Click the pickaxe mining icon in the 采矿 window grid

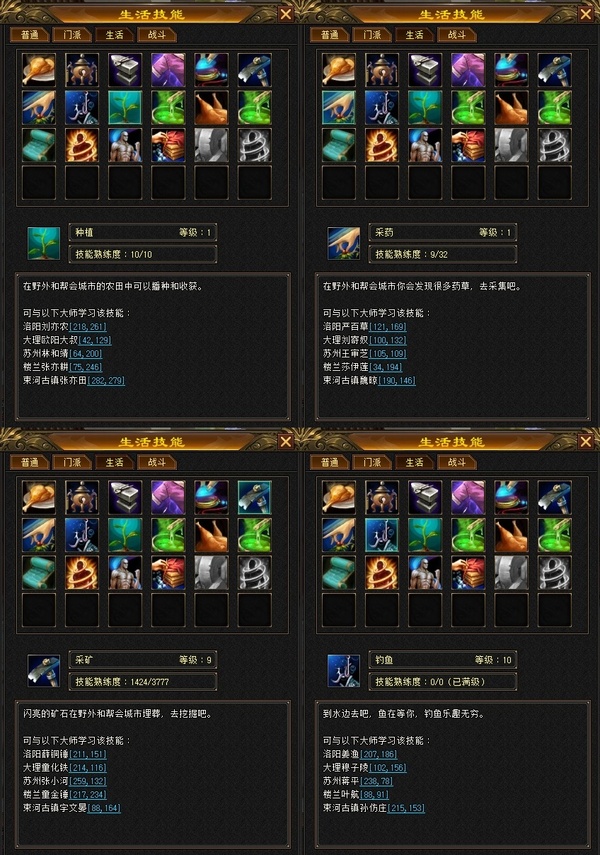254,497
